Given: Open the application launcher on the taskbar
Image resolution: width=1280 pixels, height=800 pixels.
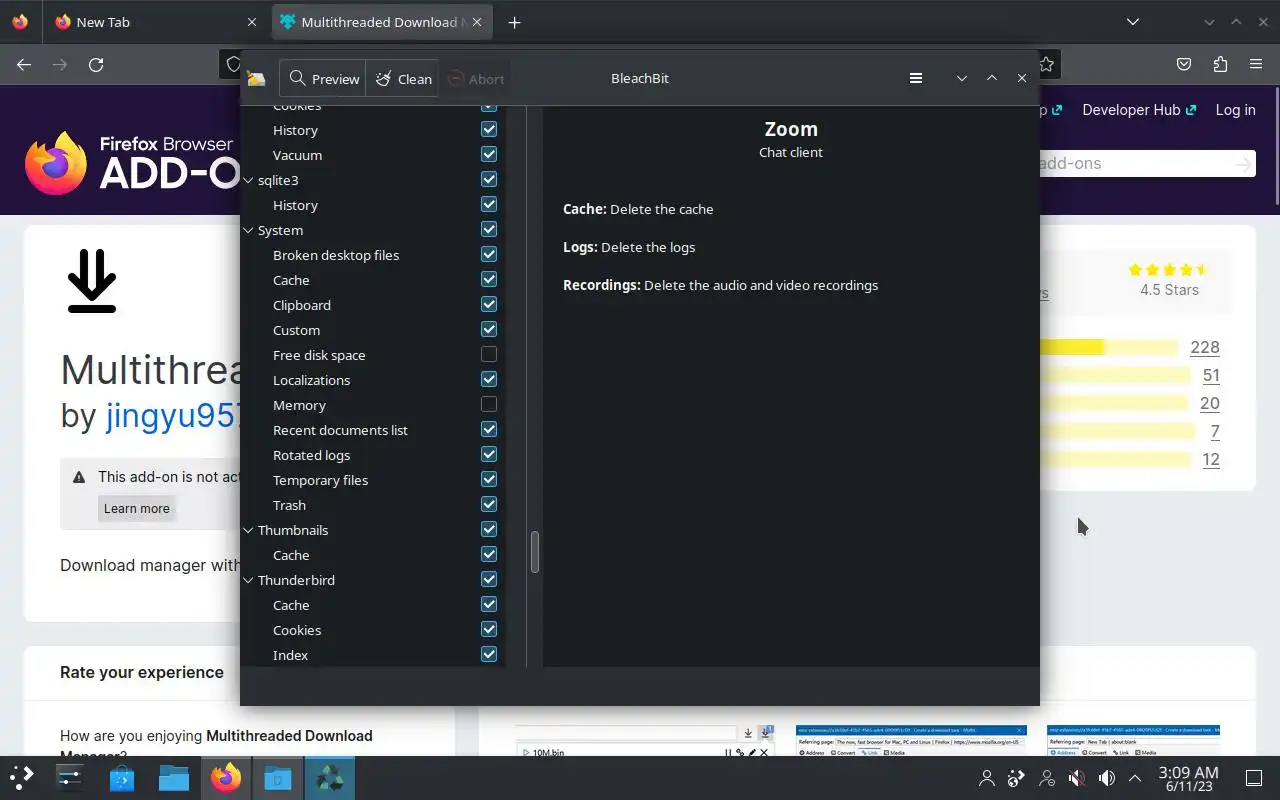Looking at the screenshot, I should point(22,777).
